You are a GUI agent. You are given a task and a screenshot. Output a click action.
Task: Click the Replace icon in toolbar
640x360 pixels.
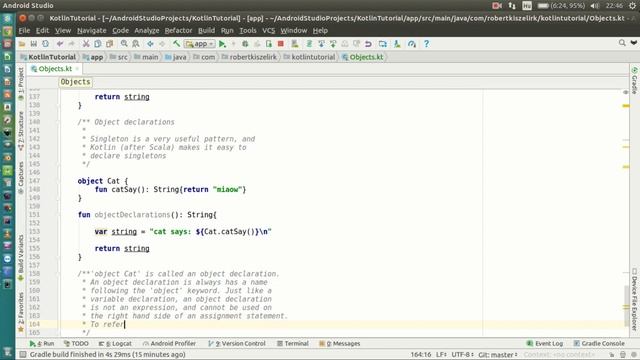136,44
